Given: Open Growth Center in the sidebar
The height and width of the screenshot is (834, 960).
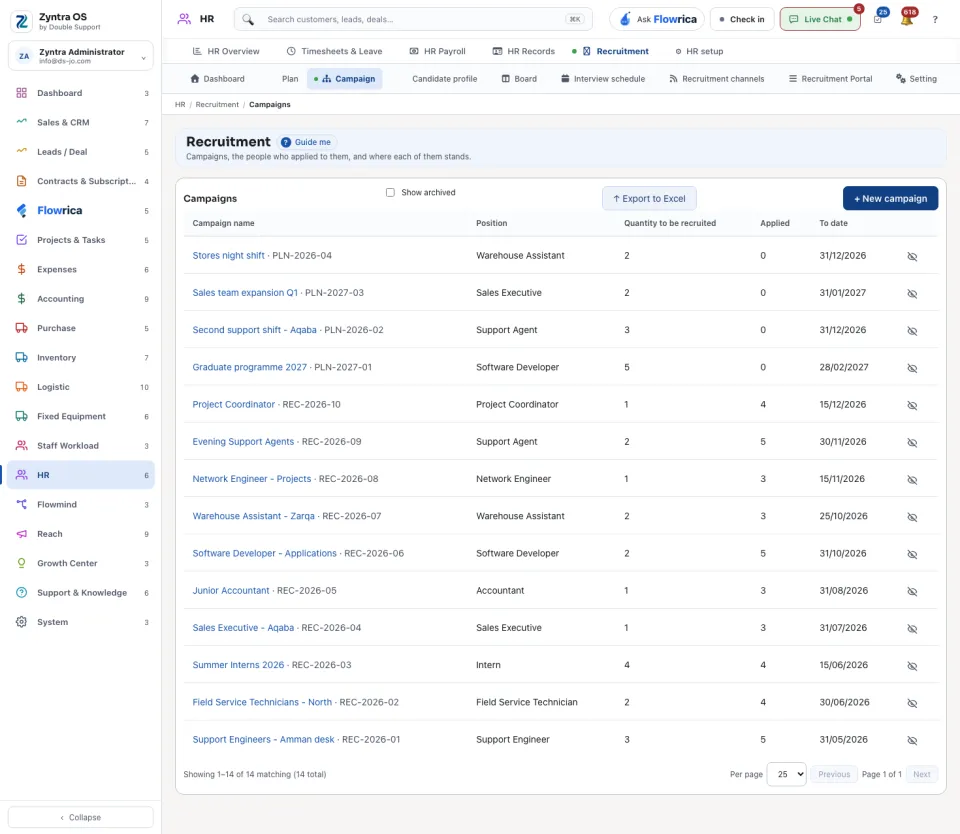Looking at the screenshot, I should pos(81,563).
